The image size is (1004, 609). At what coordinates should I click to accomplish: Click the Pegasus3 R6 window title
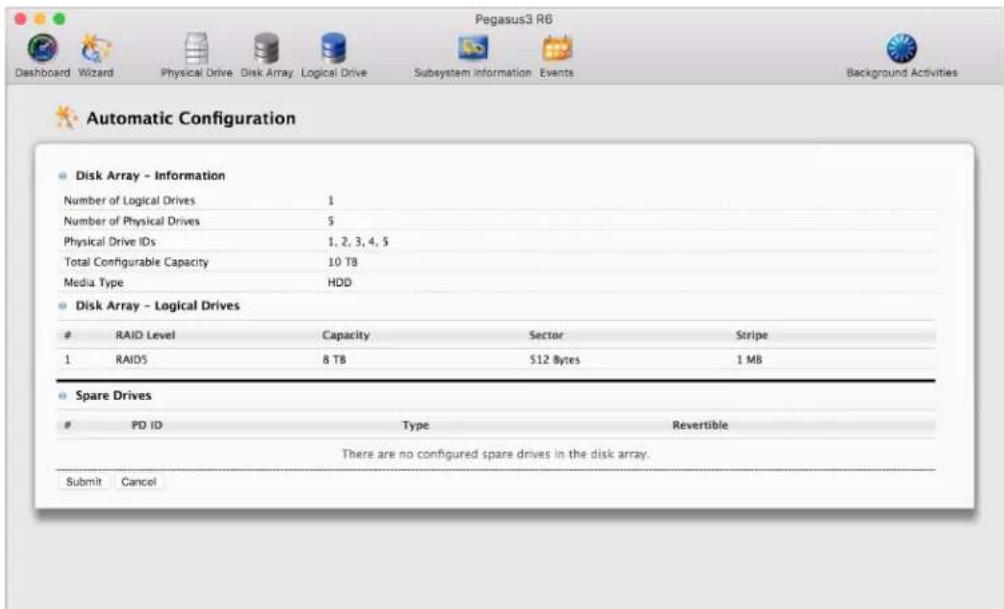(514, 19)
